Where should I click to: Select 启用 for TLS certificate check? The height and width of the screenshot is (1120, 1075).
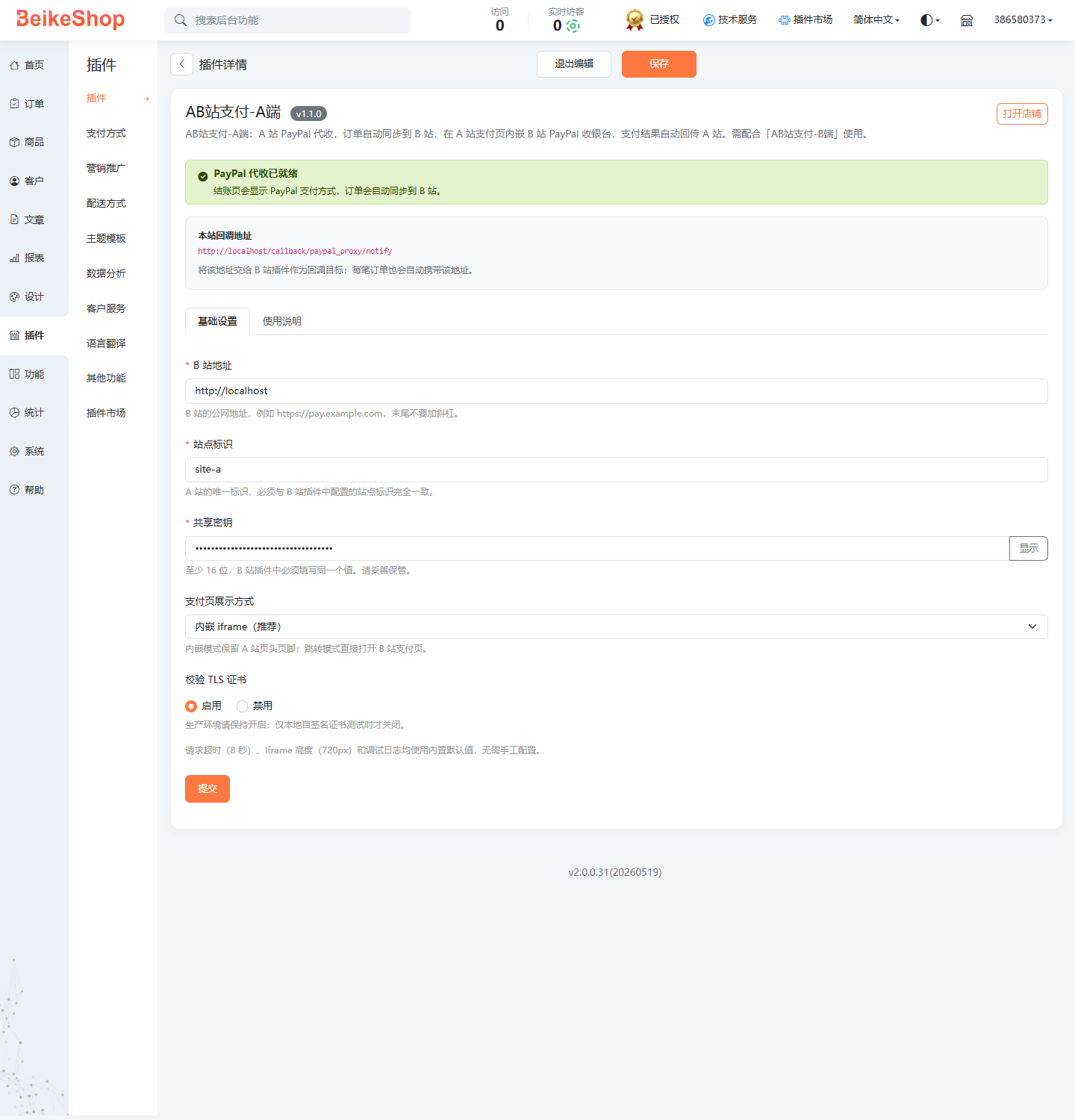[191, 706]
